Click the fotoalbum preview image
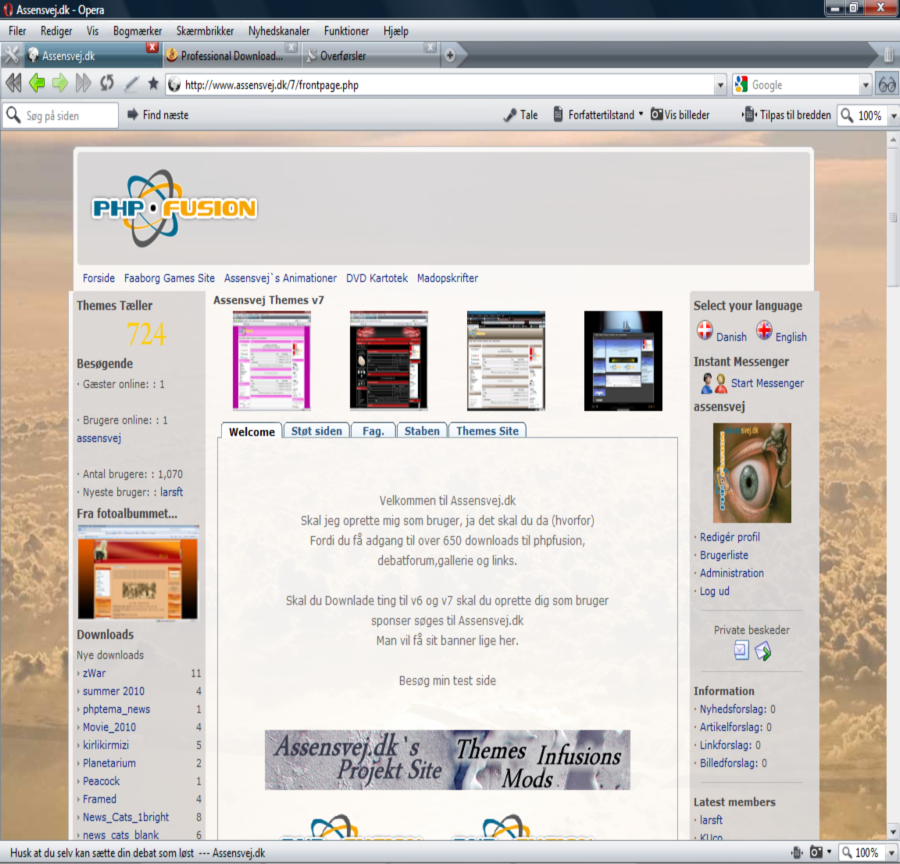This screenshot has width=900, height=864. coord(138,572)
